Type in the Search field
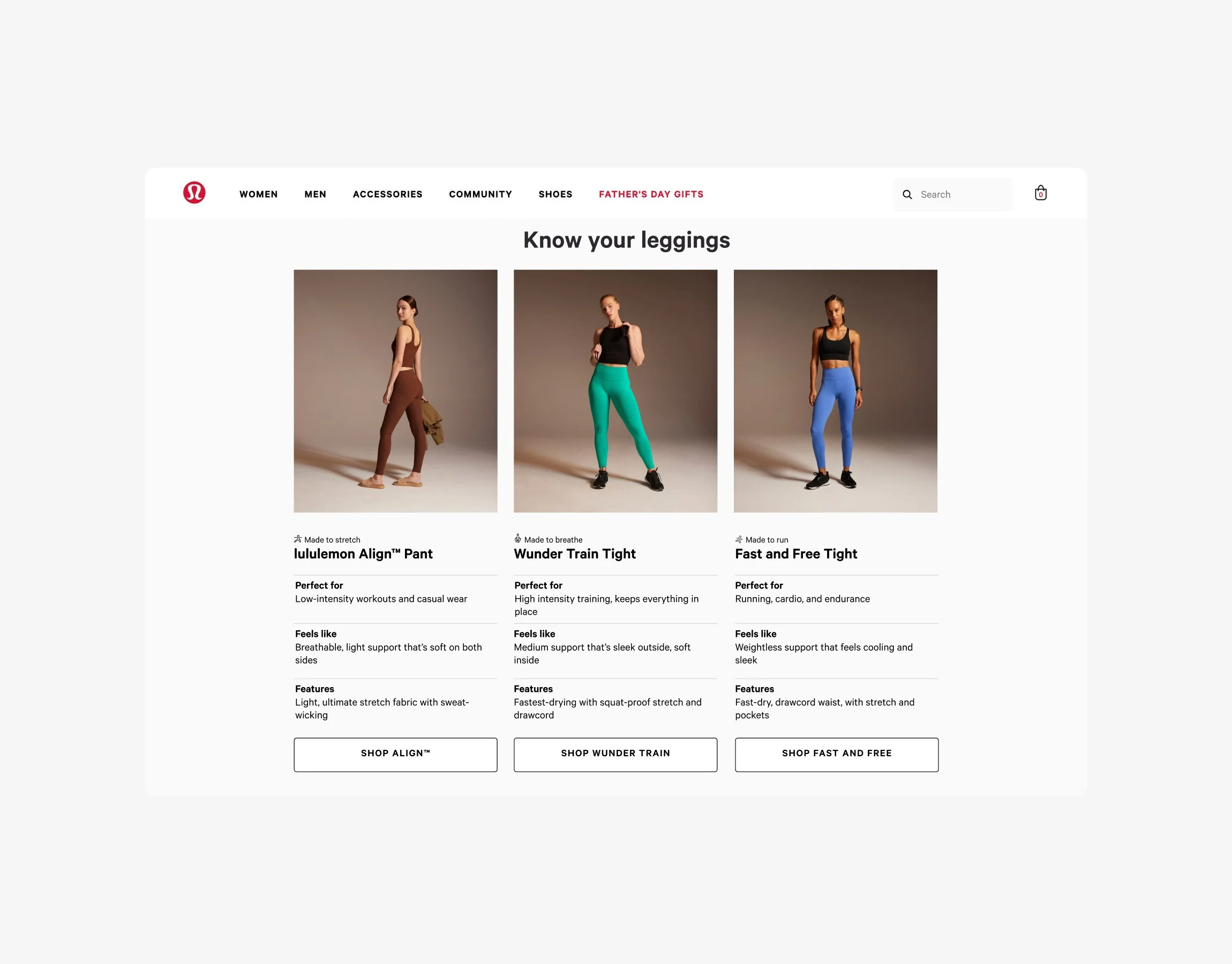This screenshot has width=1232, height=964. tap(962, 195)
